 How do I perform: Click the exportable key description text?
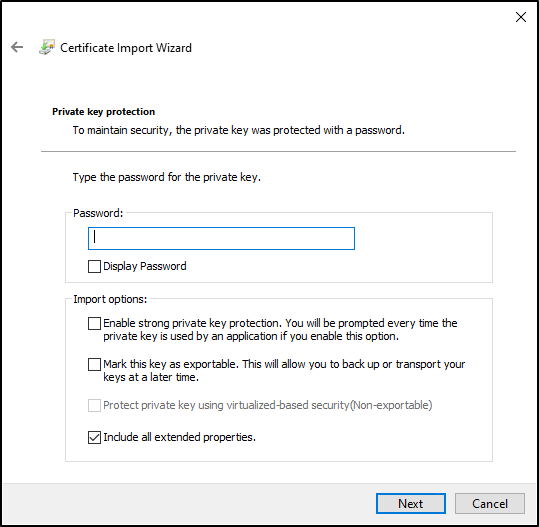pos(284,371)
